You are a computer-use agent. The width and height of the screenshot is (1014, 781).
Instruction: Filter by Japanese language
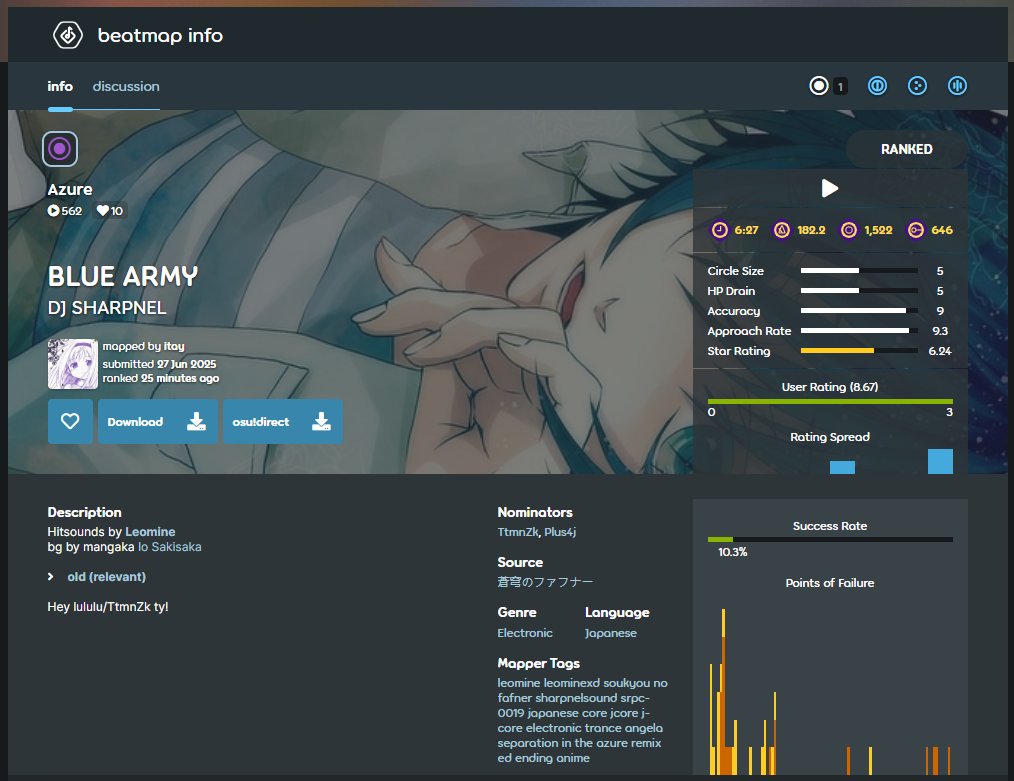pyautogui.click(x=611, y=633)
